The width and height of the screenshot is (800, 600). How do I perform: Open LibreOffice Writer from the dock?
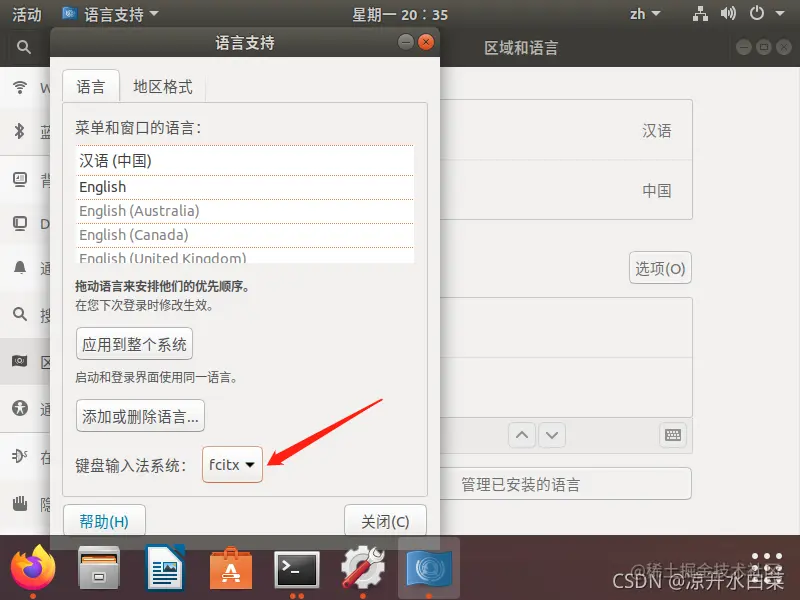165,567
